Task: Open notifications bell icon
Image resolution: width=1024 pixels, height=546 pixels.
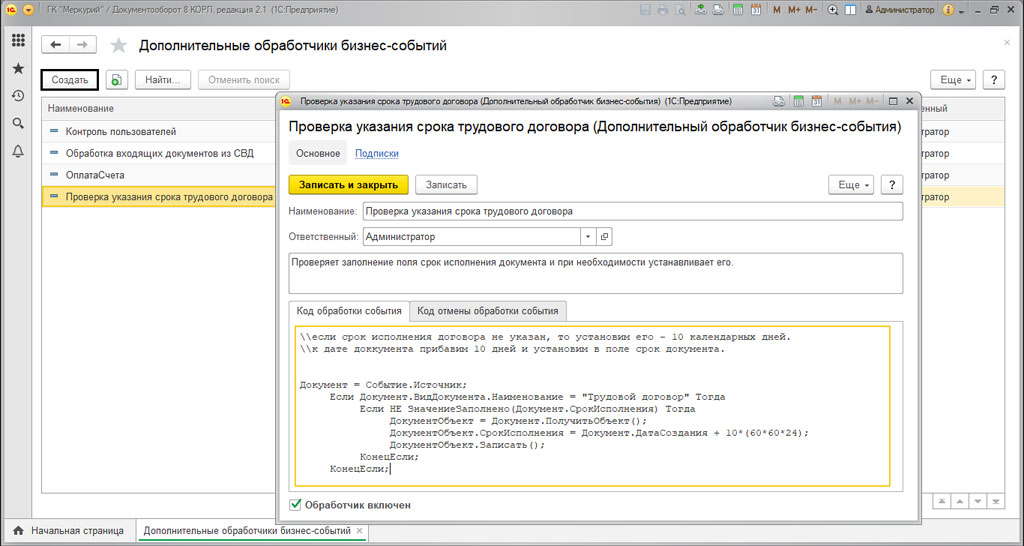Action: coord(18,151)
